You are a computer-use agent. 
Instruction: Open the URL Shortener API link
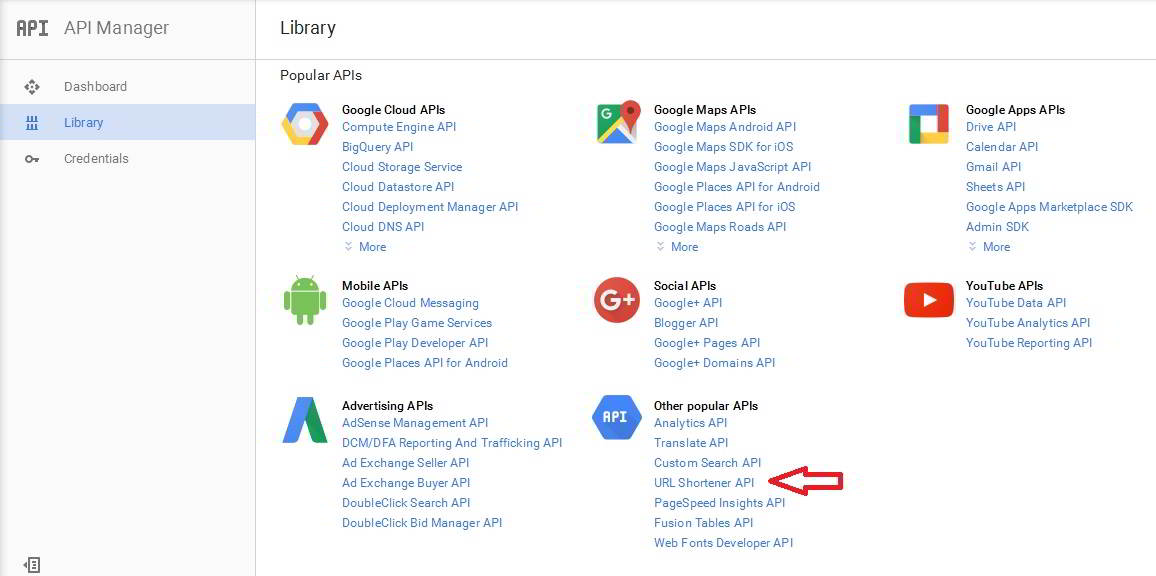click(x=704, y=483)
